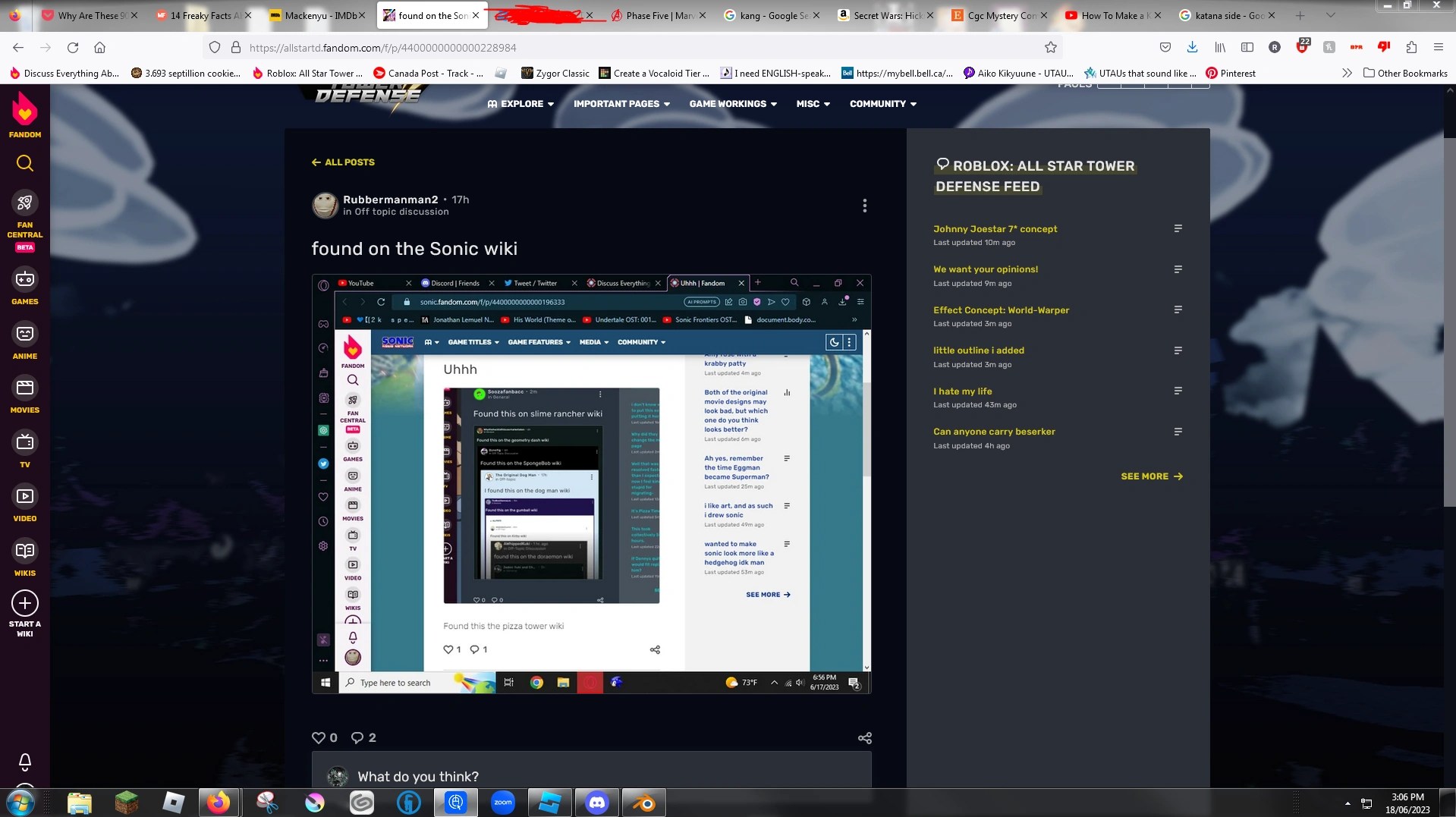
Task: Open the Can anyone carry beserker post
Action: (994, 432)
